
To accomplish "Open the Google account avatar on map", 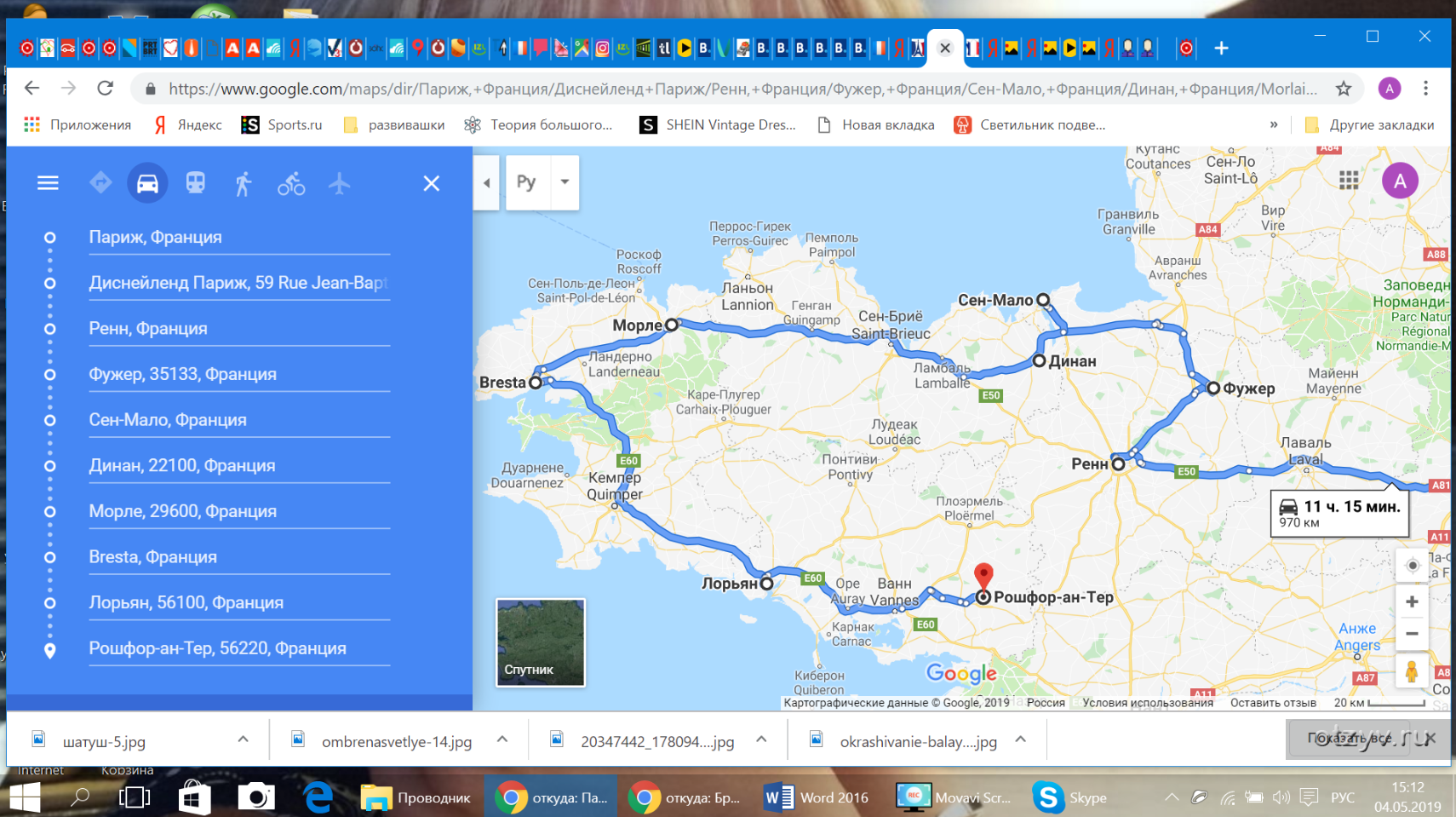I will pyautogui.click(x=1400, y=181).
